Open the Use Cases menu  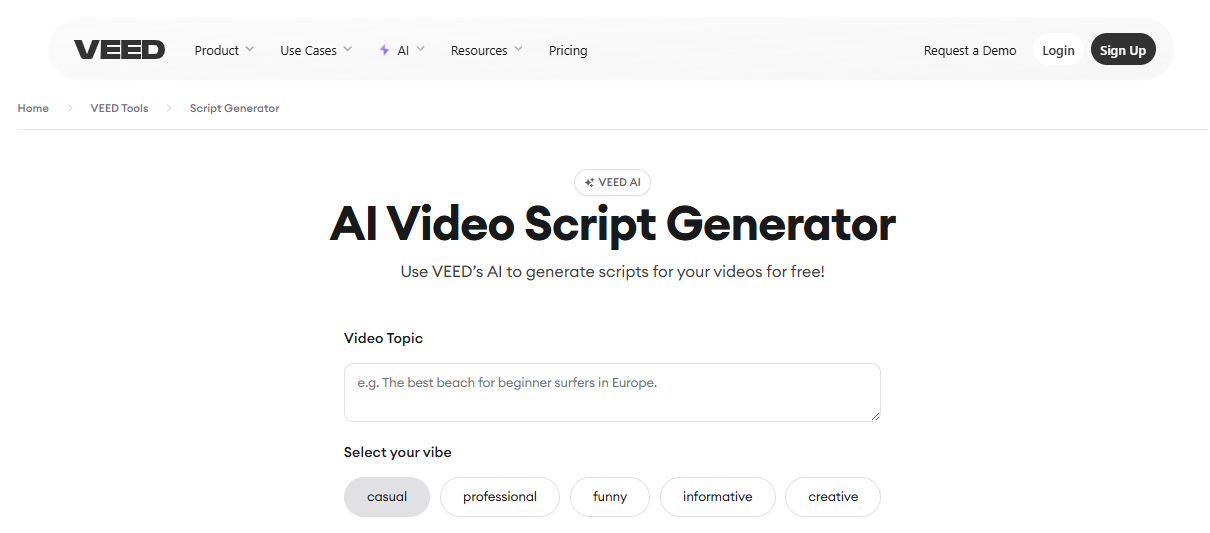coord(308,50)
